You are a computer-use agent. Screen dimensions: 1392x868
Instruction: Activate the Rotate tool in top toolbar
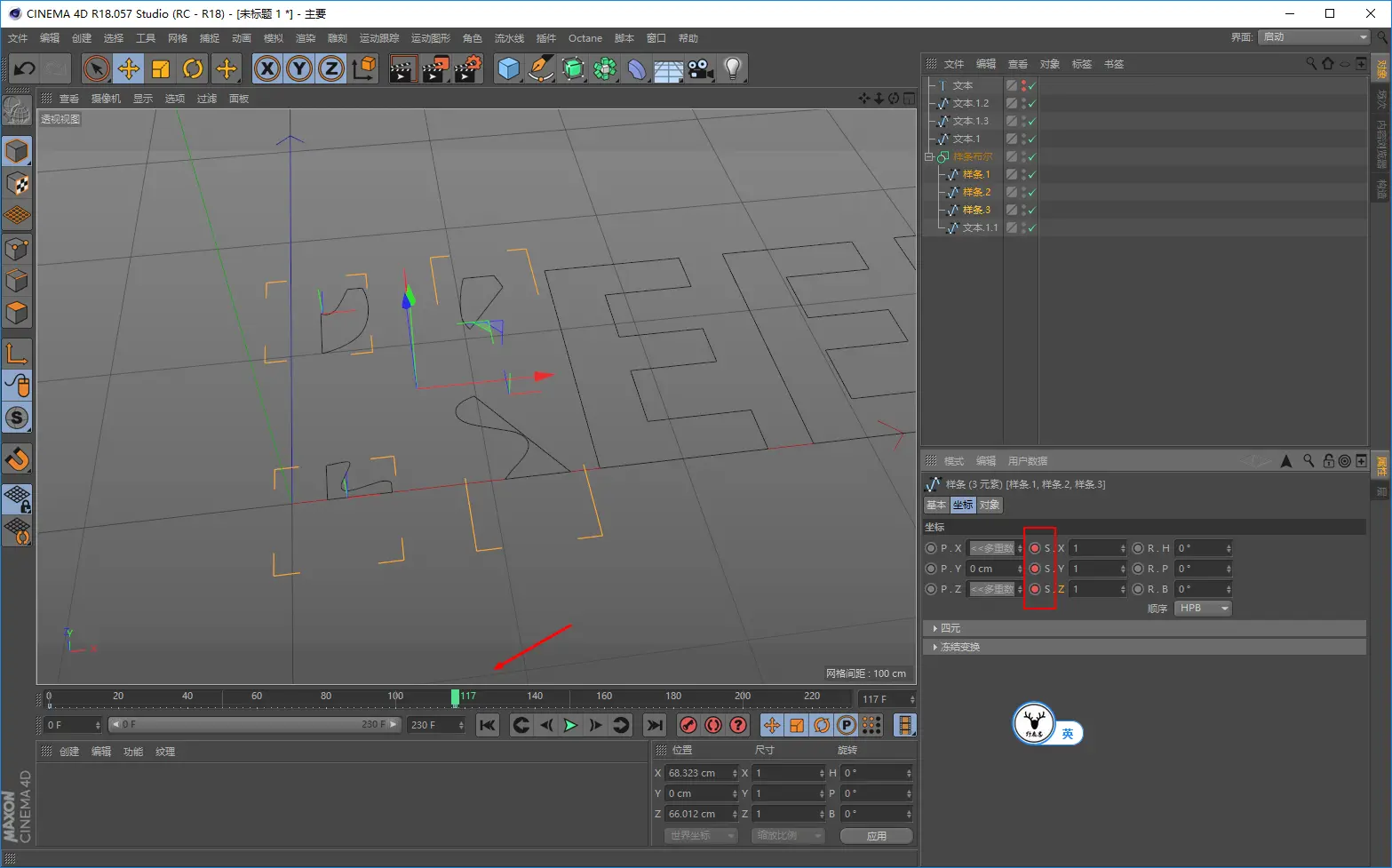pos(193,68)
